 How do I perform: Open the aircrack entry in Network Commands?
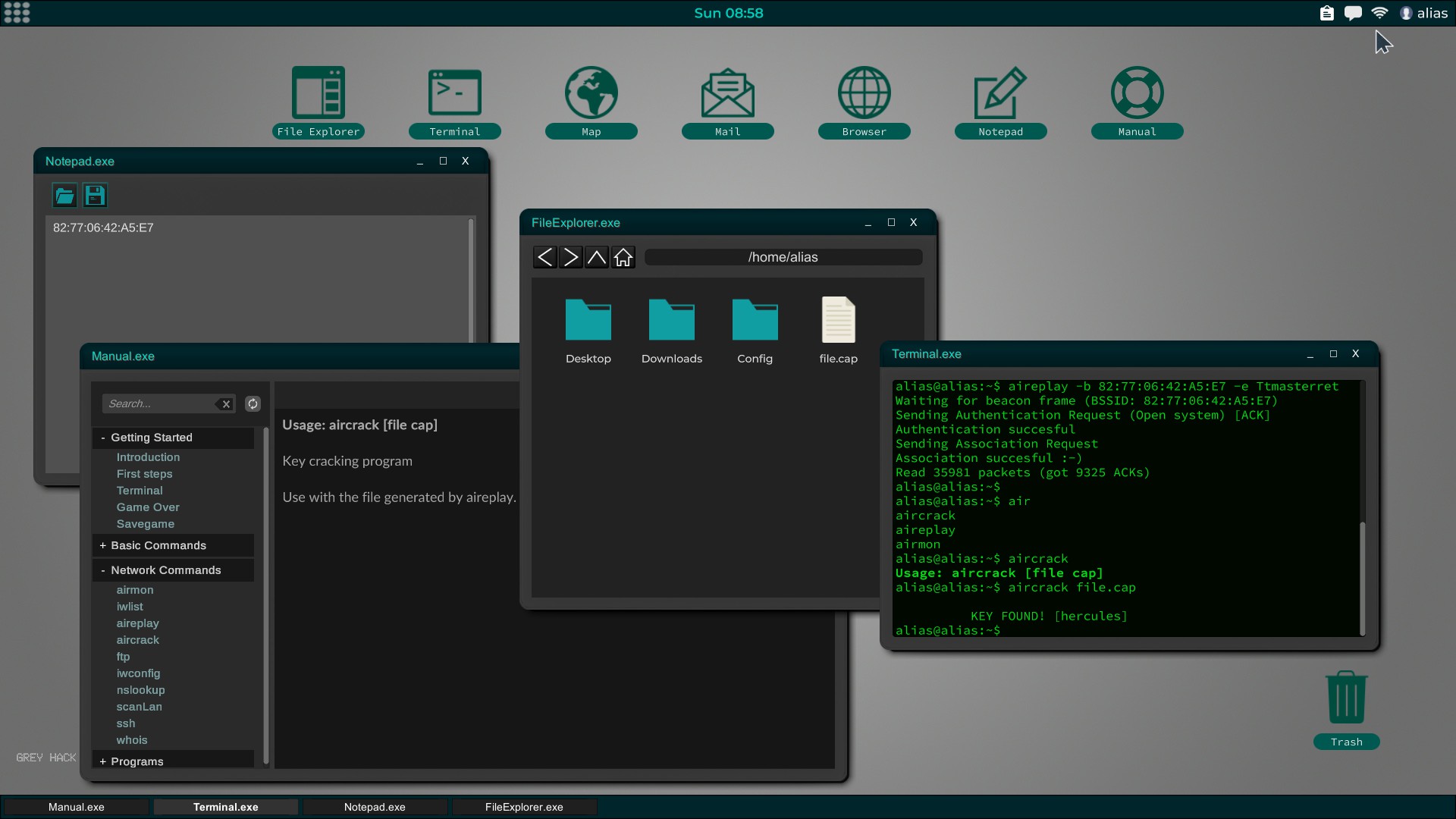(x=138, y=639)
